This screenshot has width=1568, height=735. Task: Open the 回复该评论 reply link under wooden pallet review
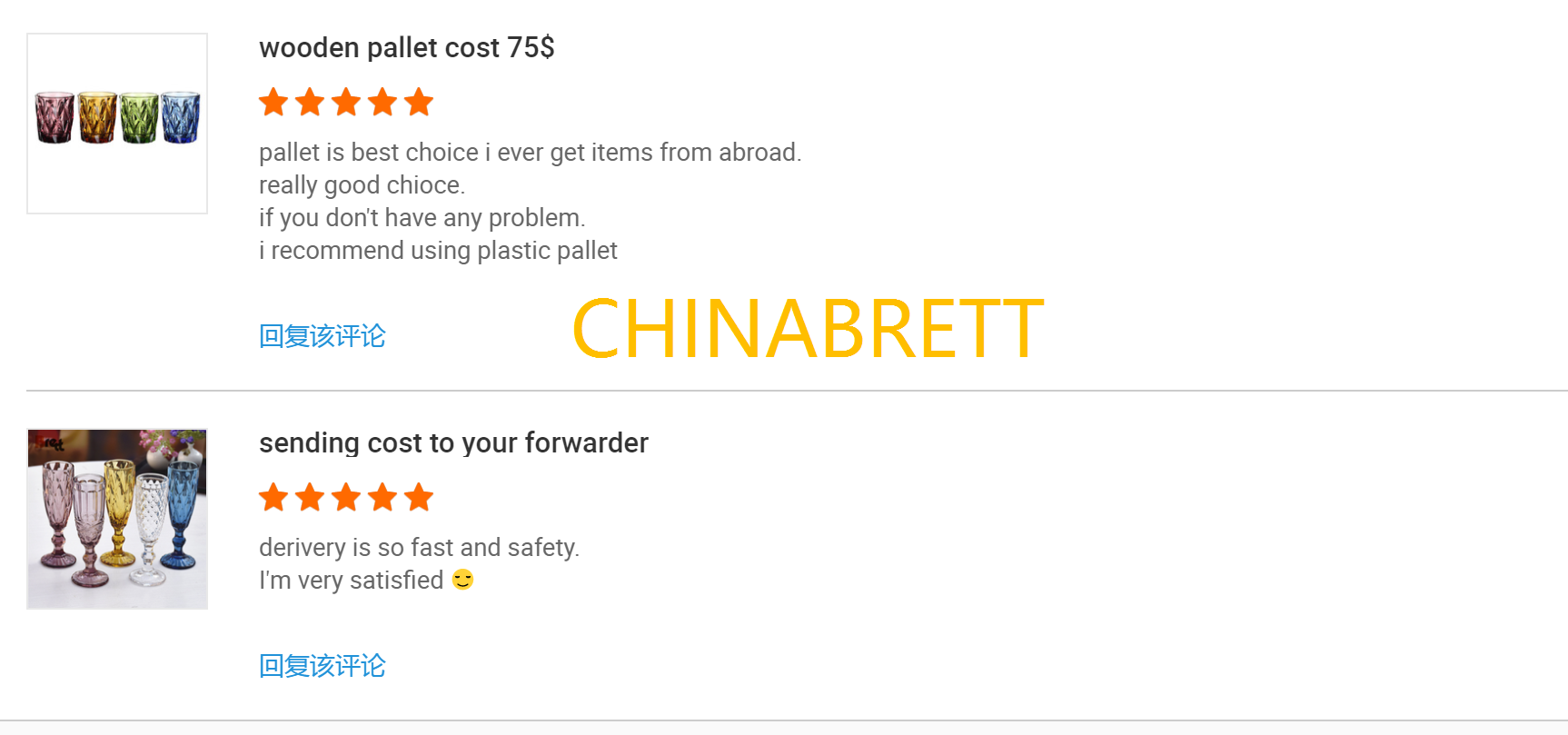[322, 335]
